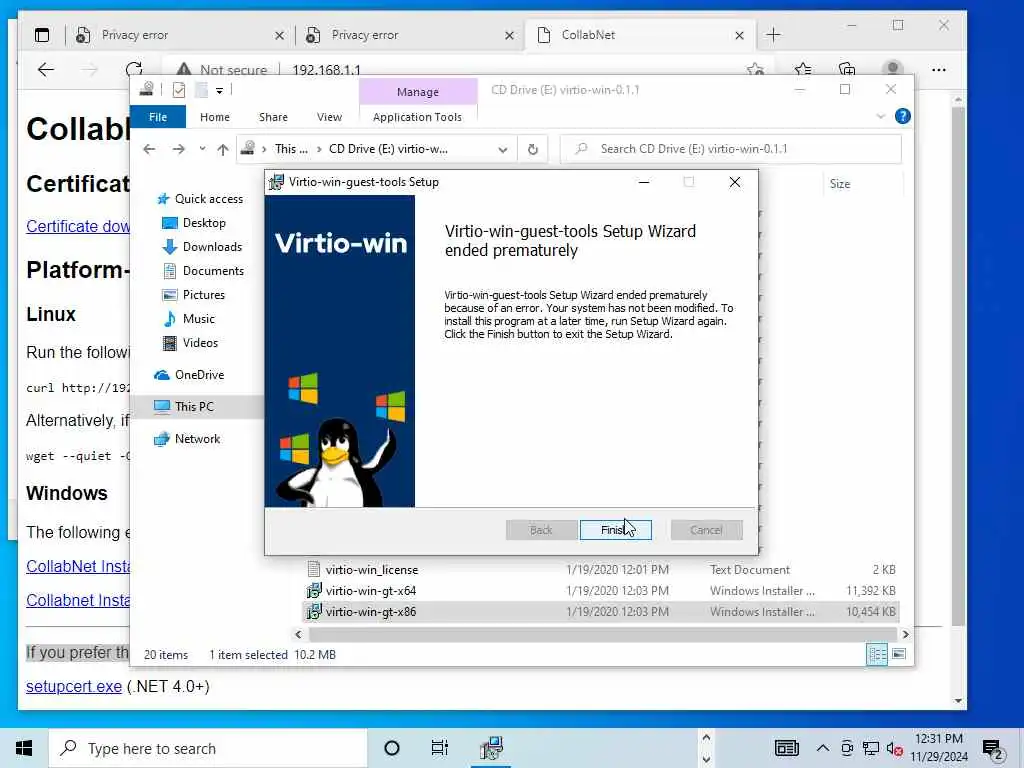Show hidden system tray icons
The image size is (1024, 768).
(823, 748)
